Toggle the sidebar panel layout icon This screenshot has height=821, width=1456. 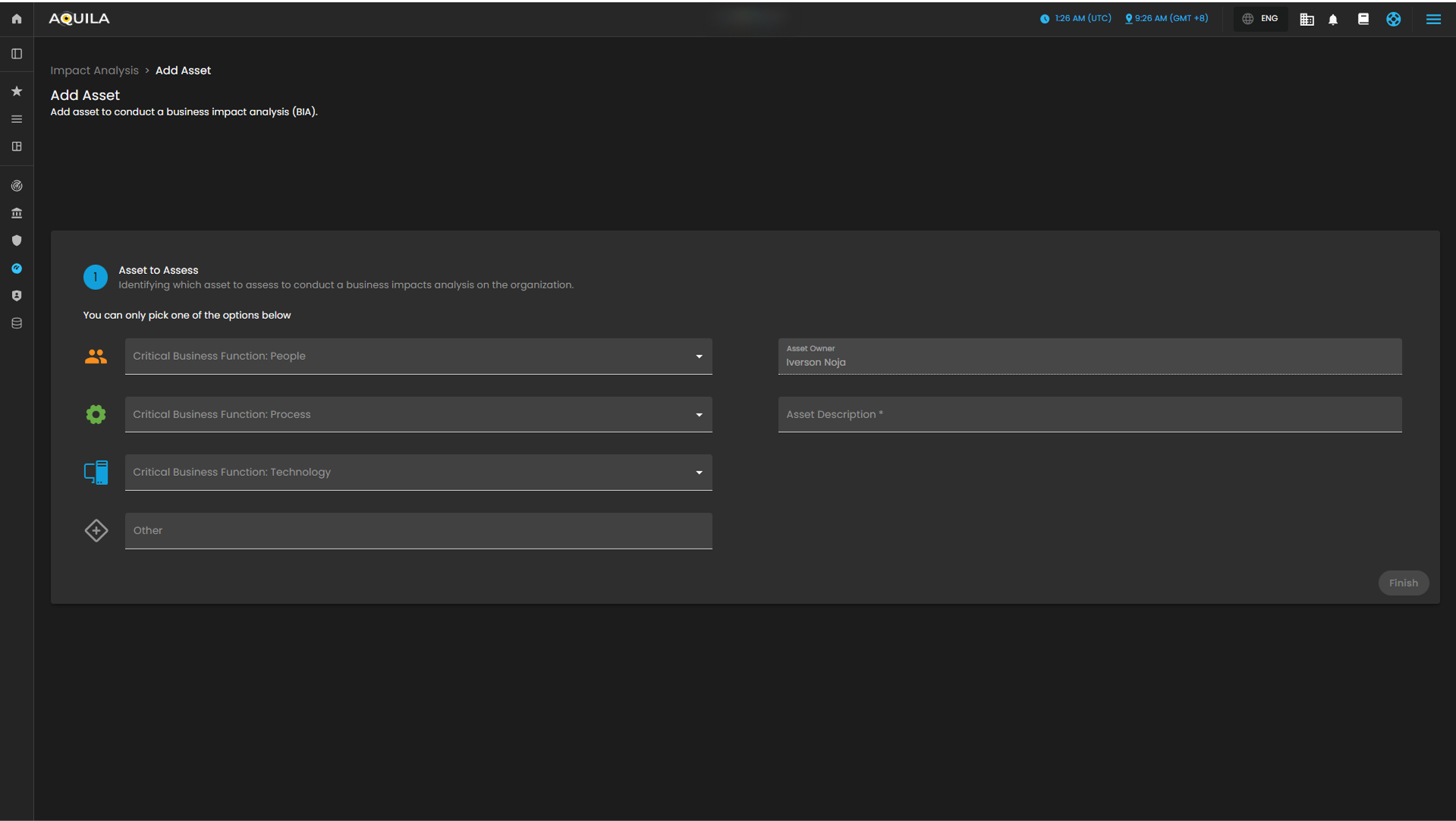(x=17, y=54)
